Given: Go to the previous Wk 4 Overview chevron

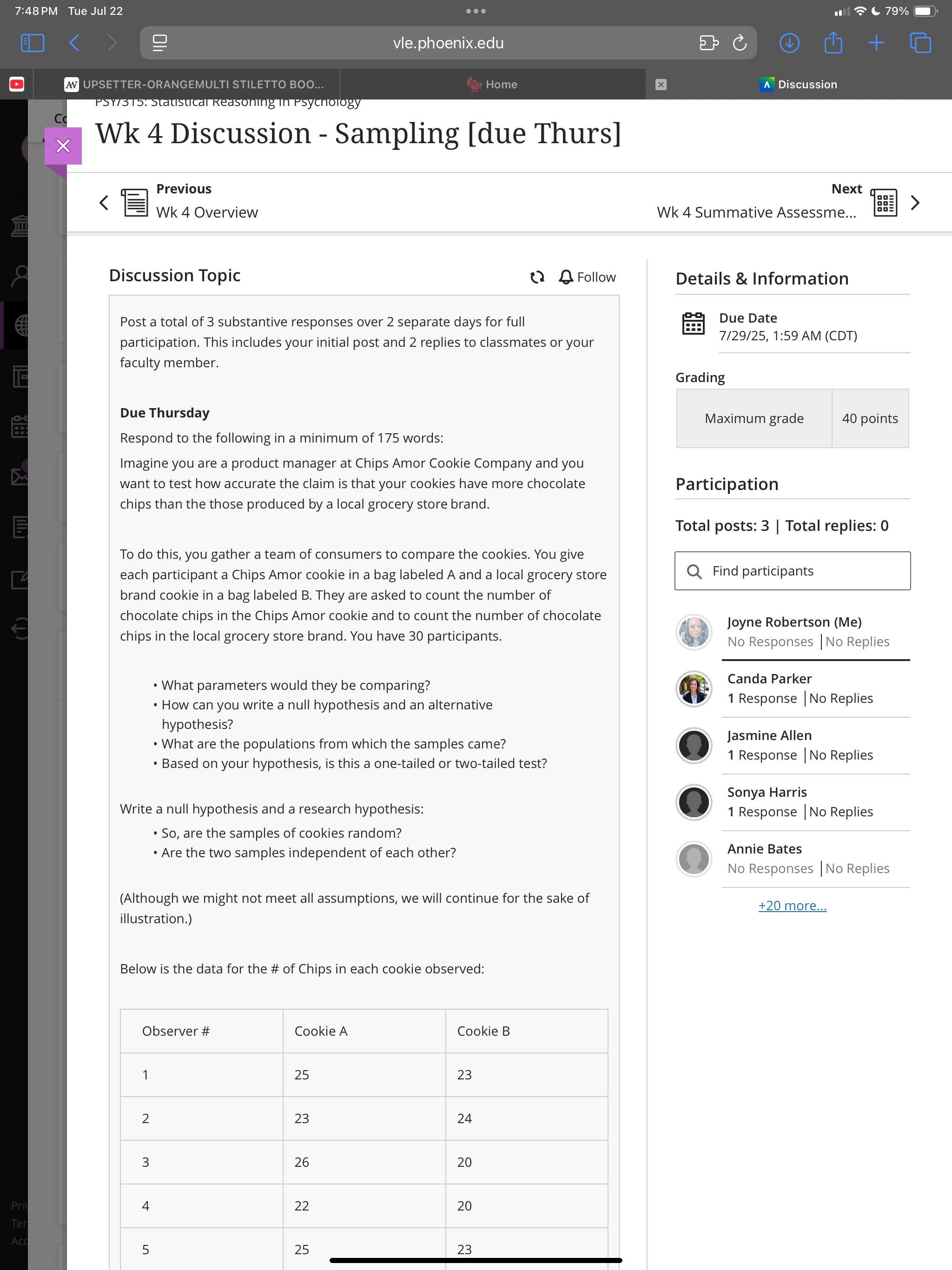Looking at the screenshot, I should point(104,203).
